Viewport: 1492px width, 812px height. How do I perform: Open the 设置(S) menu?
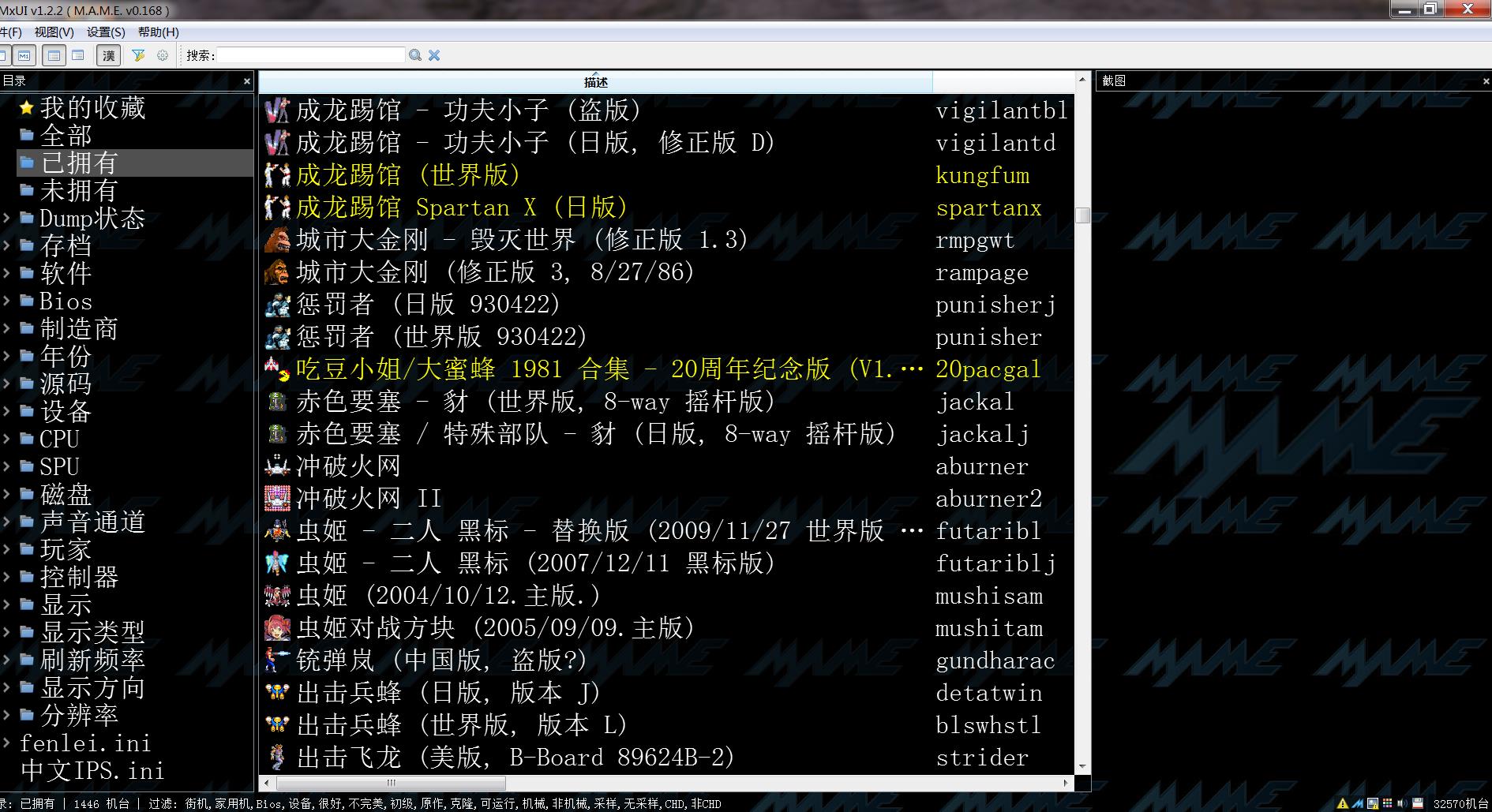coord(106,32)
